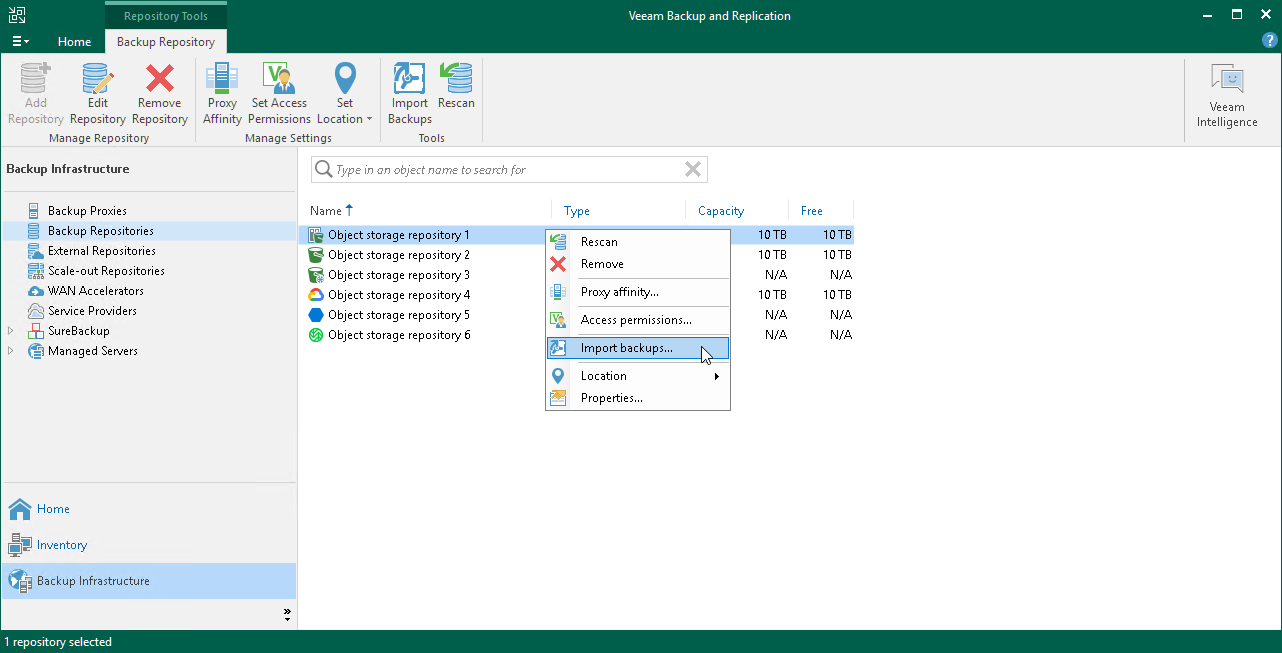The width and height of the screenshot is (1282, 653).
Task: Click the green icon of repository 6
Action: click(x=315, y=335)
